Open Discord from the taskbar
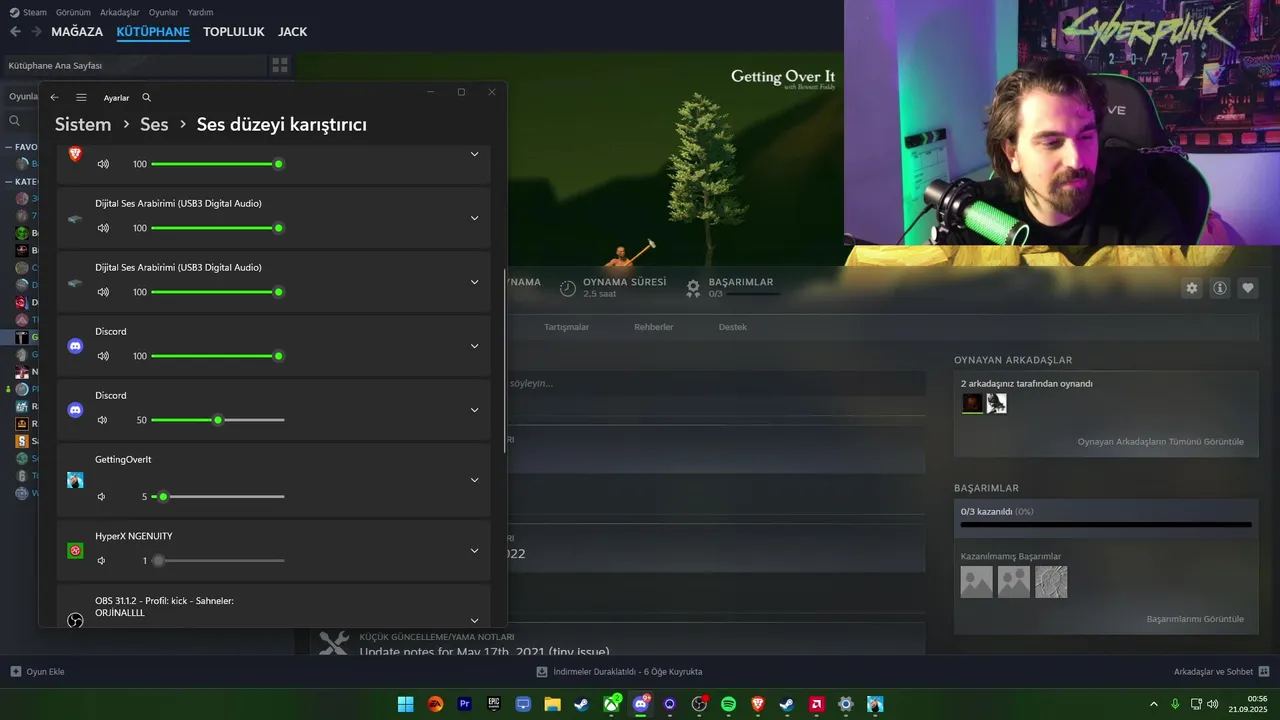 (x=641, y=704)
